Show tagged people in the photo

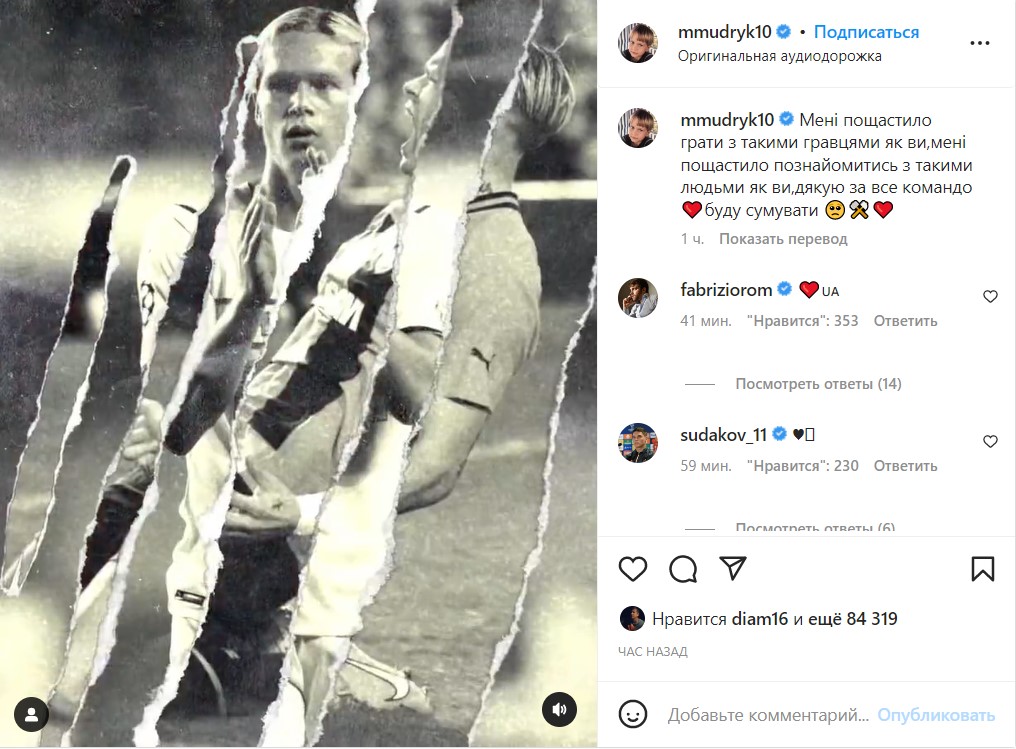[32, 714]
